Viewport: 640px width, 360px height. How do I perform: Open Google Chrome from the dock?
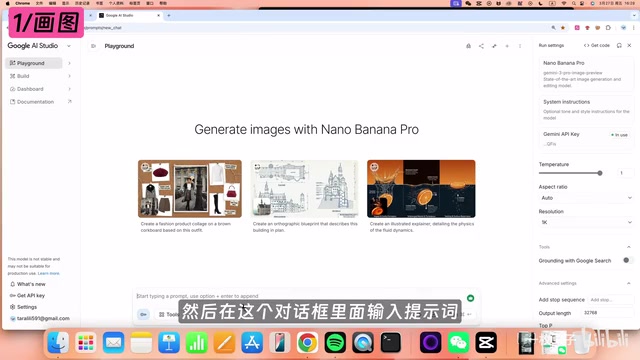[308, 342]
